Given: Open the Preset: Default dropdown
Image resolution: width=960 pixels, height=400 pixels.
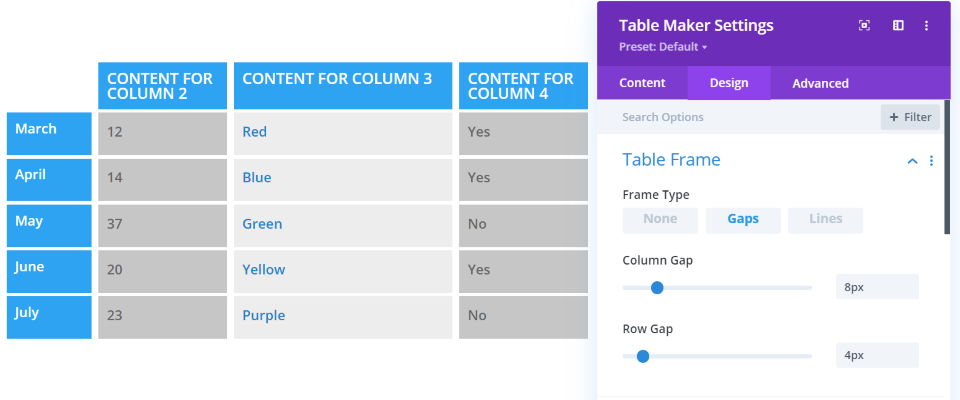Looking at the screenshot, I should click(663, 47).
